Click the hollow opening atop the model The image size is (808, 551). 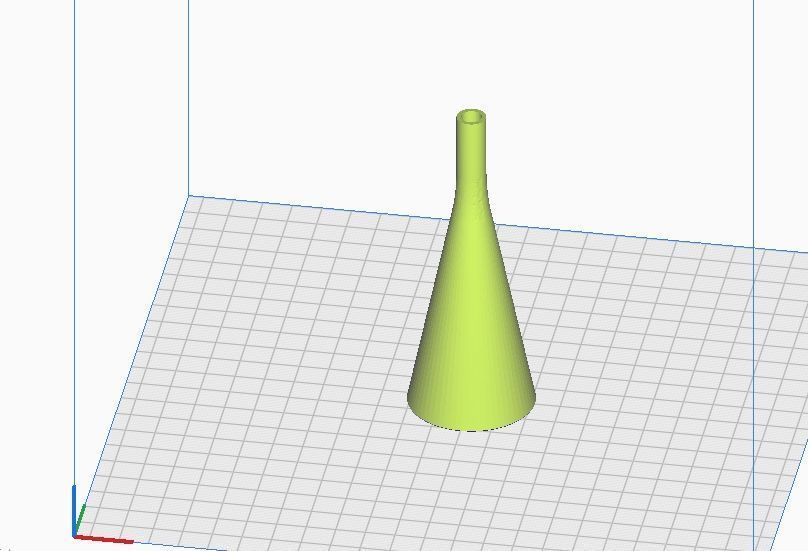tap(471, 117)
